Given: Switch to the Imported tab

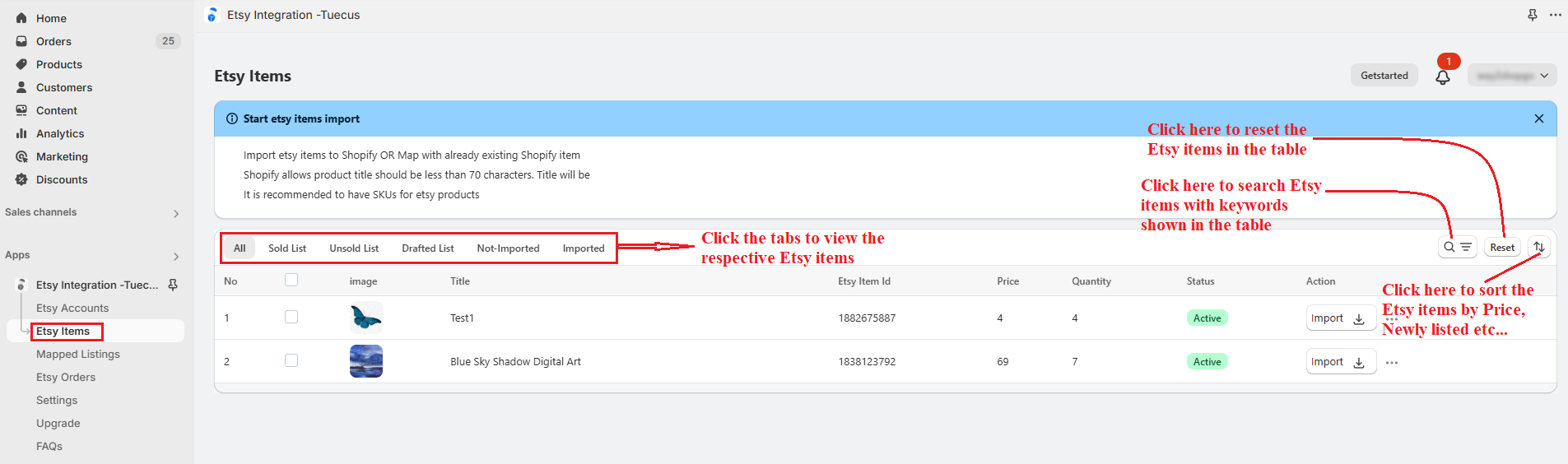Looking at the screenshot, I should coord(584,248).
